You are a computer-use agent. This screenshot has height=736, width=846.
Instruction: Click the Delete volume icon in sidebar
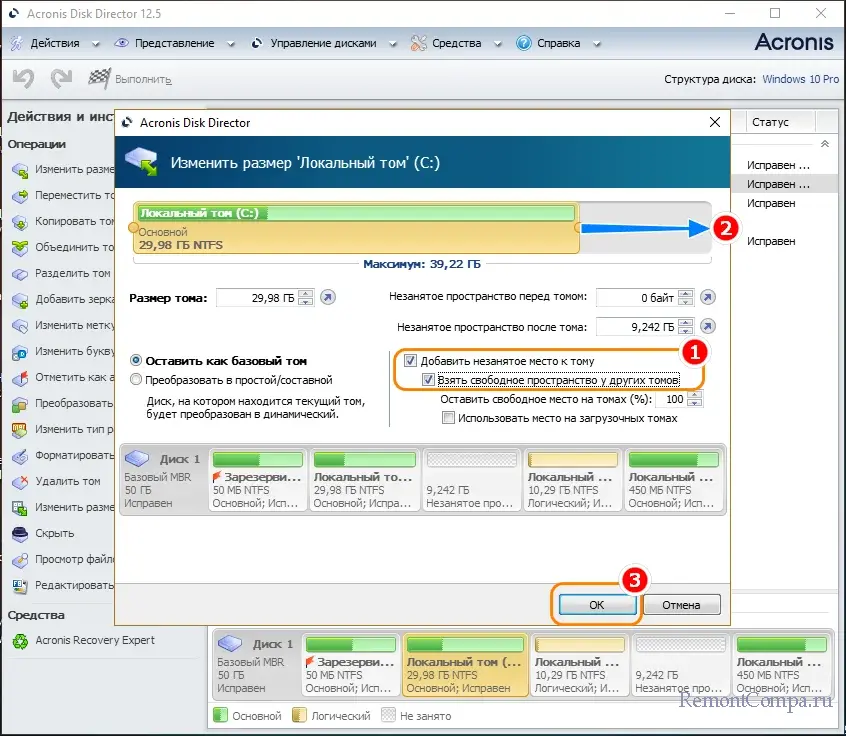tap(20, 482)
